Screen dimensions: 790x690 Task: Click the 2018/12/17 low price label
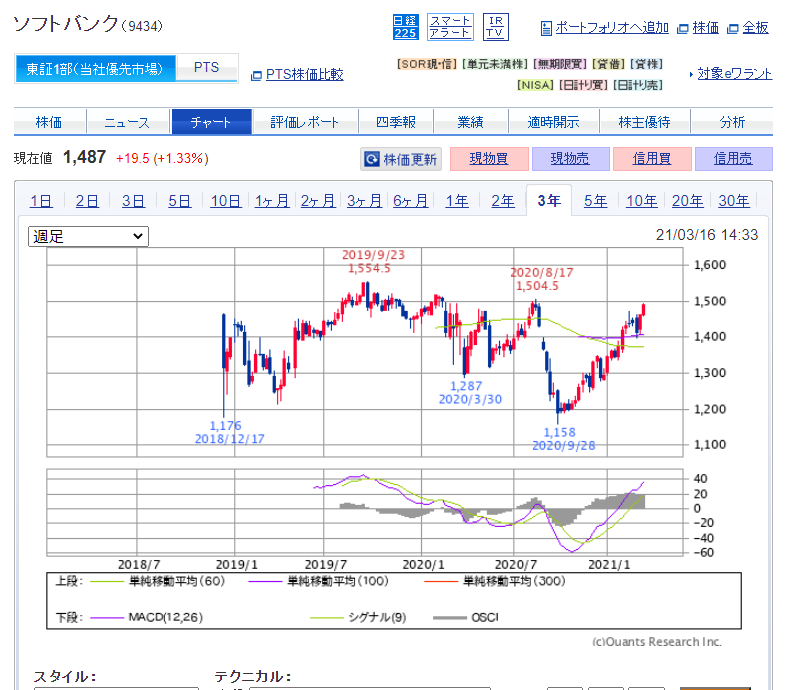230,432
